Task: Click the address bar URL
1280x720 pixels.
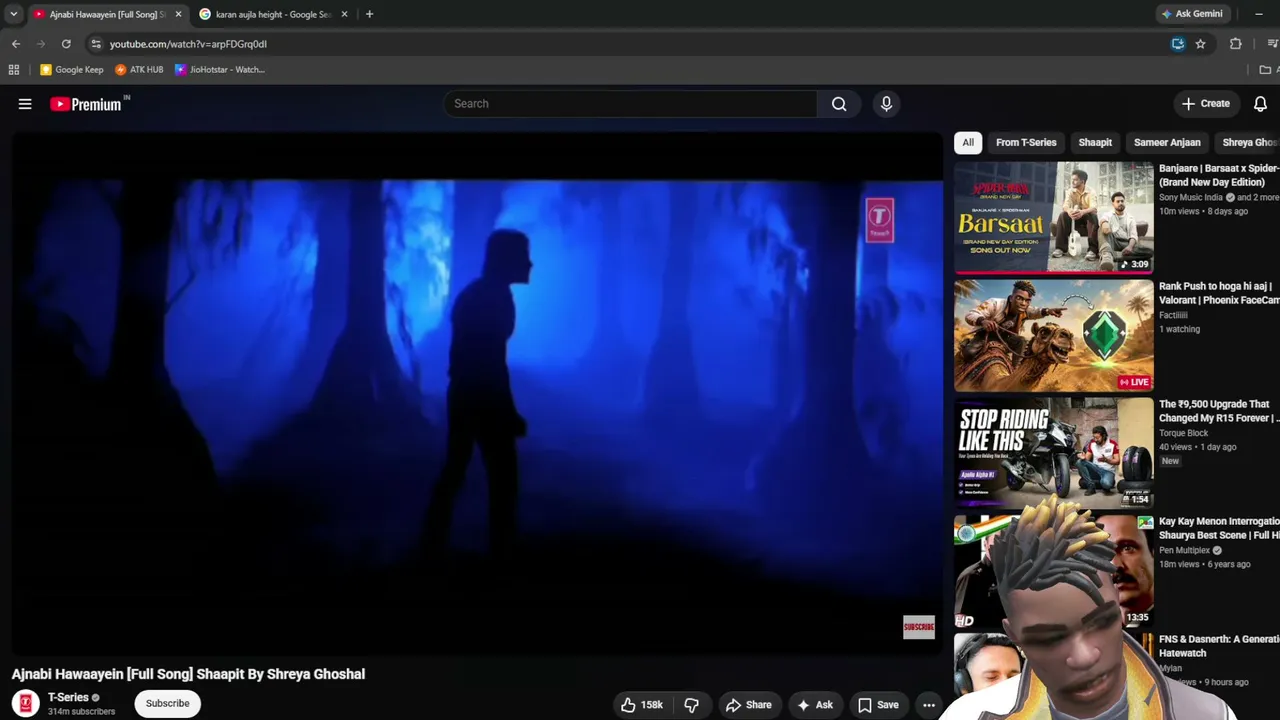Action: (x=188, y=44)
